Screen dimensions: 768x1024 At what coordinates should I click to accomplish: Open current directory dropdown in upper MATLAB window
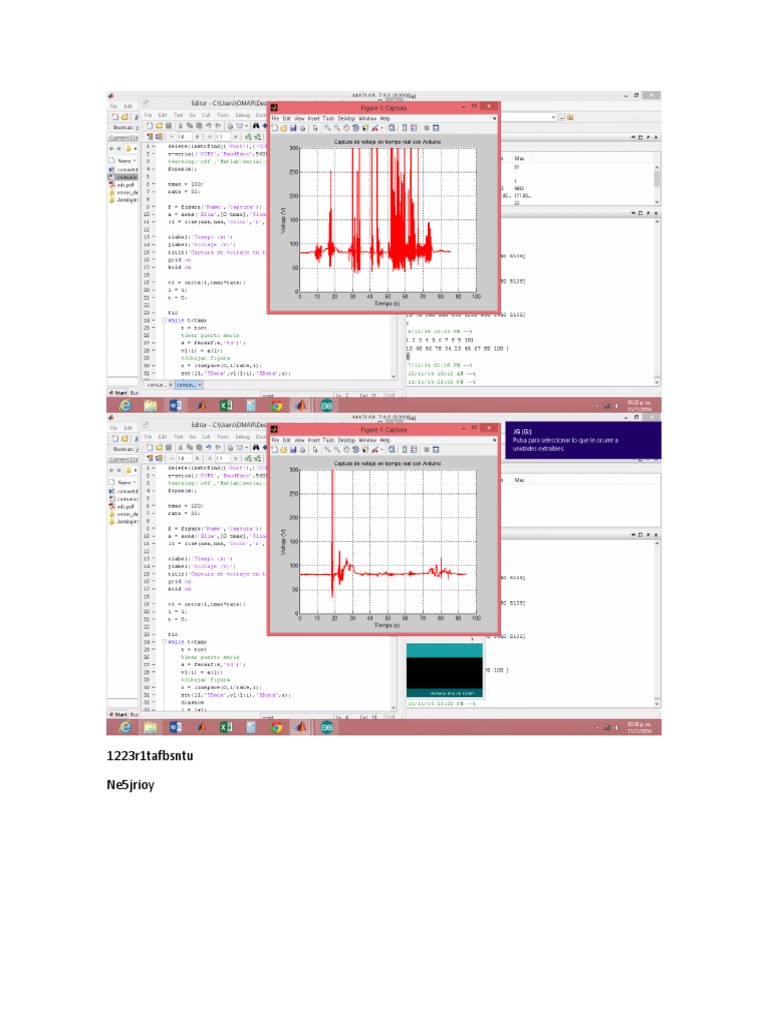(x=553, y=118)
